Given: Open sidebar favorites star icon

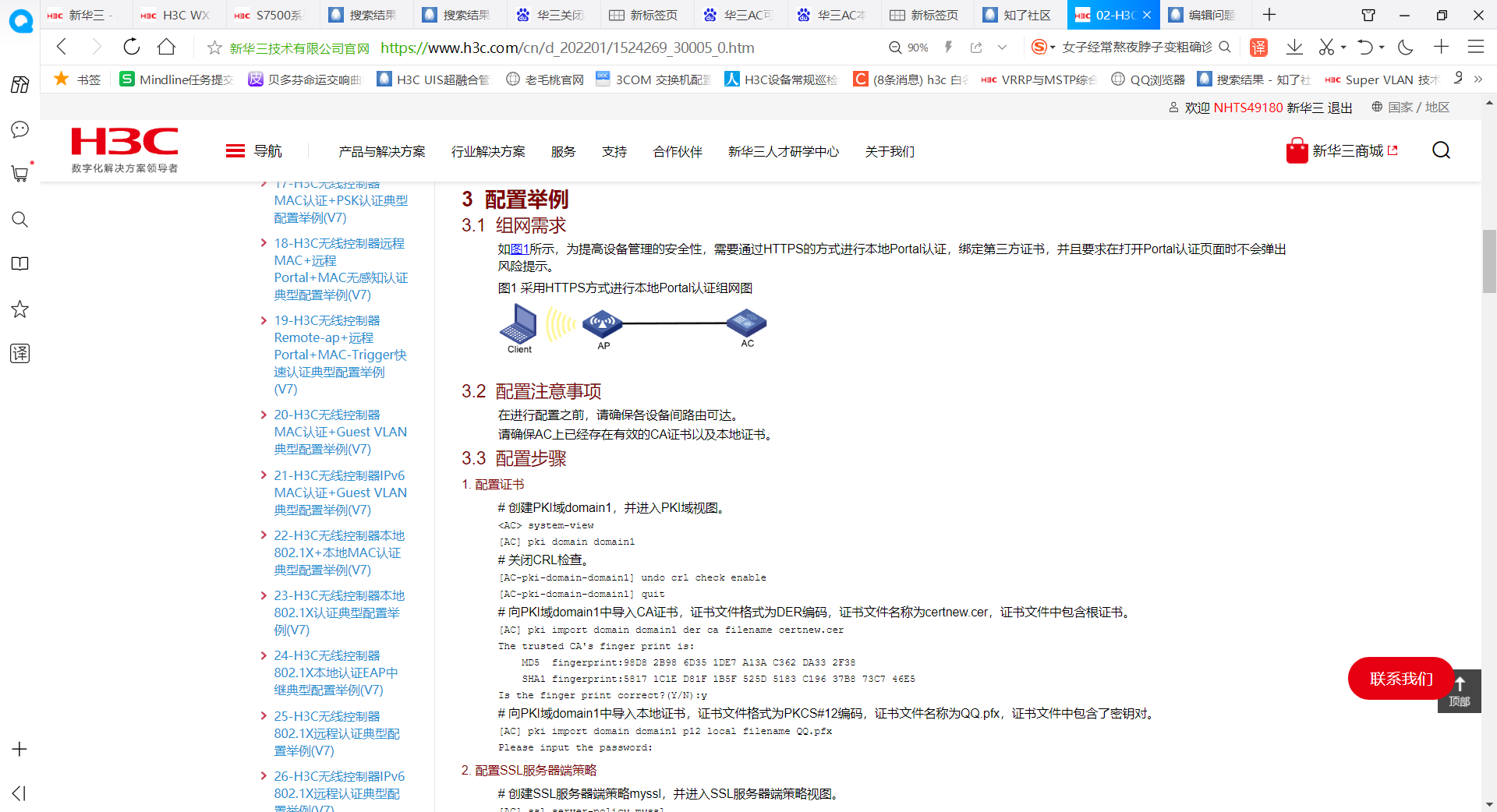Looking at the screenshot, I should pyautogui.click(x=19, y=309).
